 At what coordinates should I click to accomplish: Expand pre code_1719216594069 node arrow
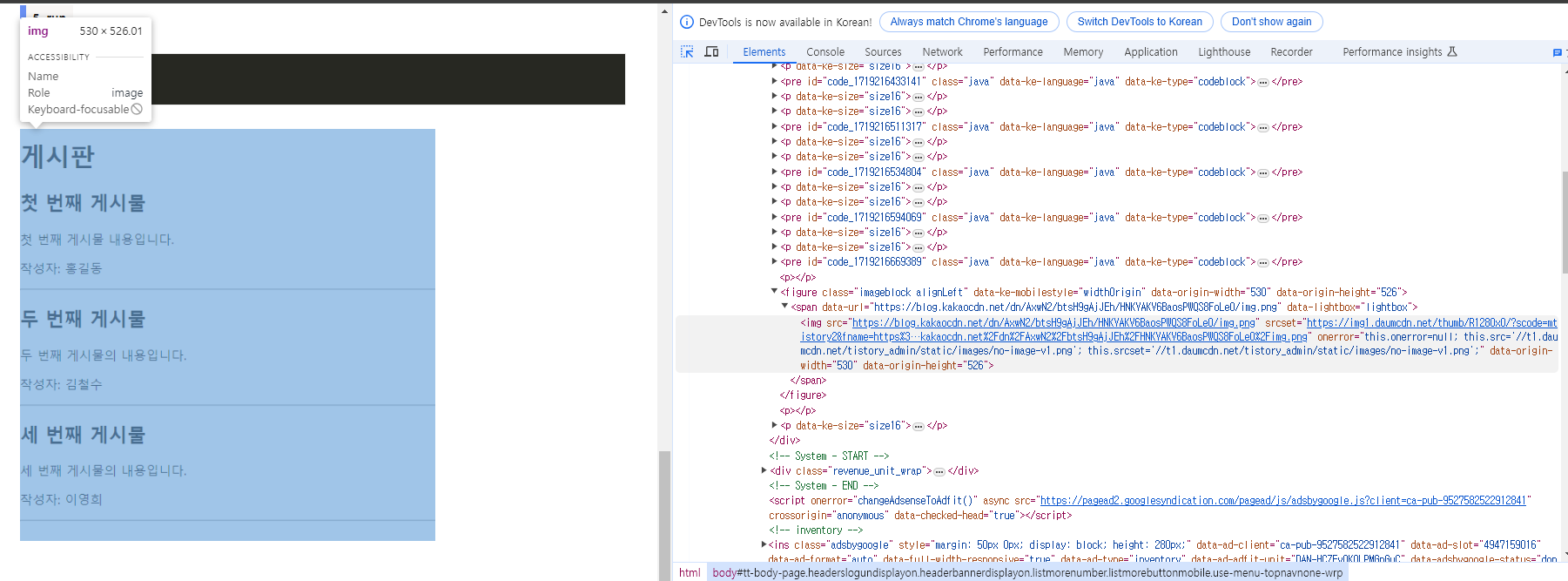[775, 217]
